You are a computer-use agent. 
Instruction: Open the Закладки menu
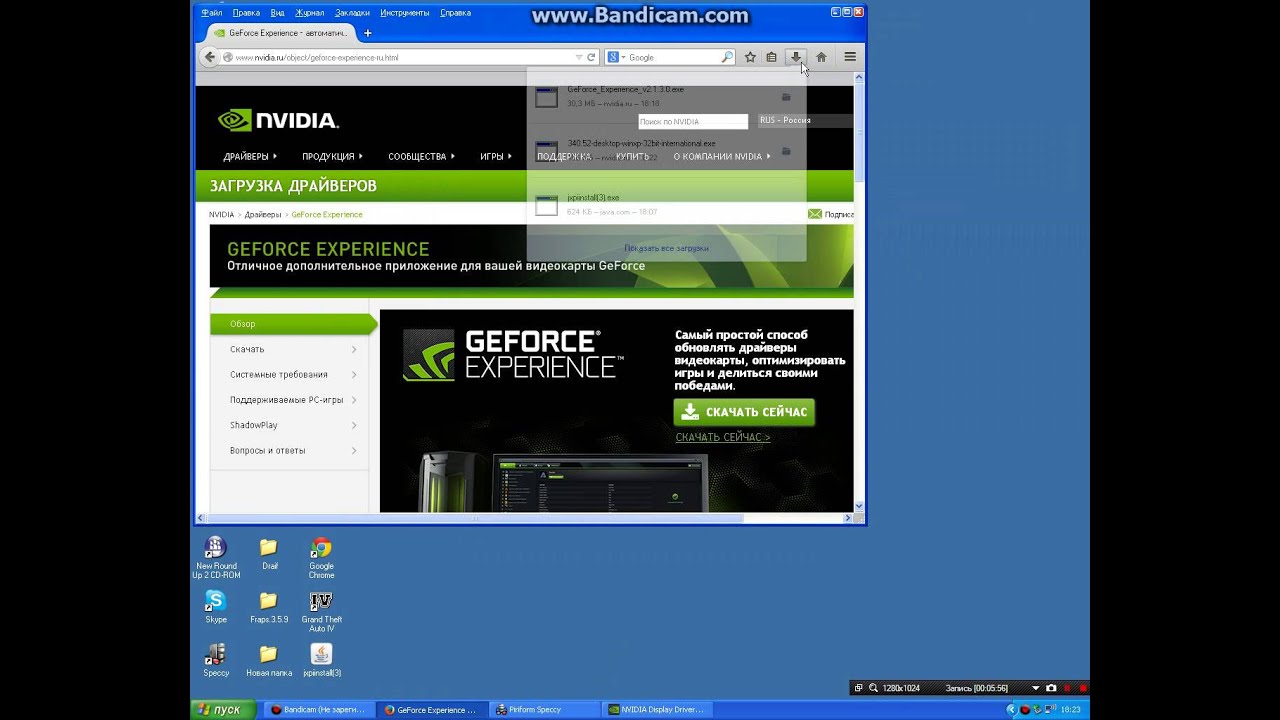(x=352, y=13)
